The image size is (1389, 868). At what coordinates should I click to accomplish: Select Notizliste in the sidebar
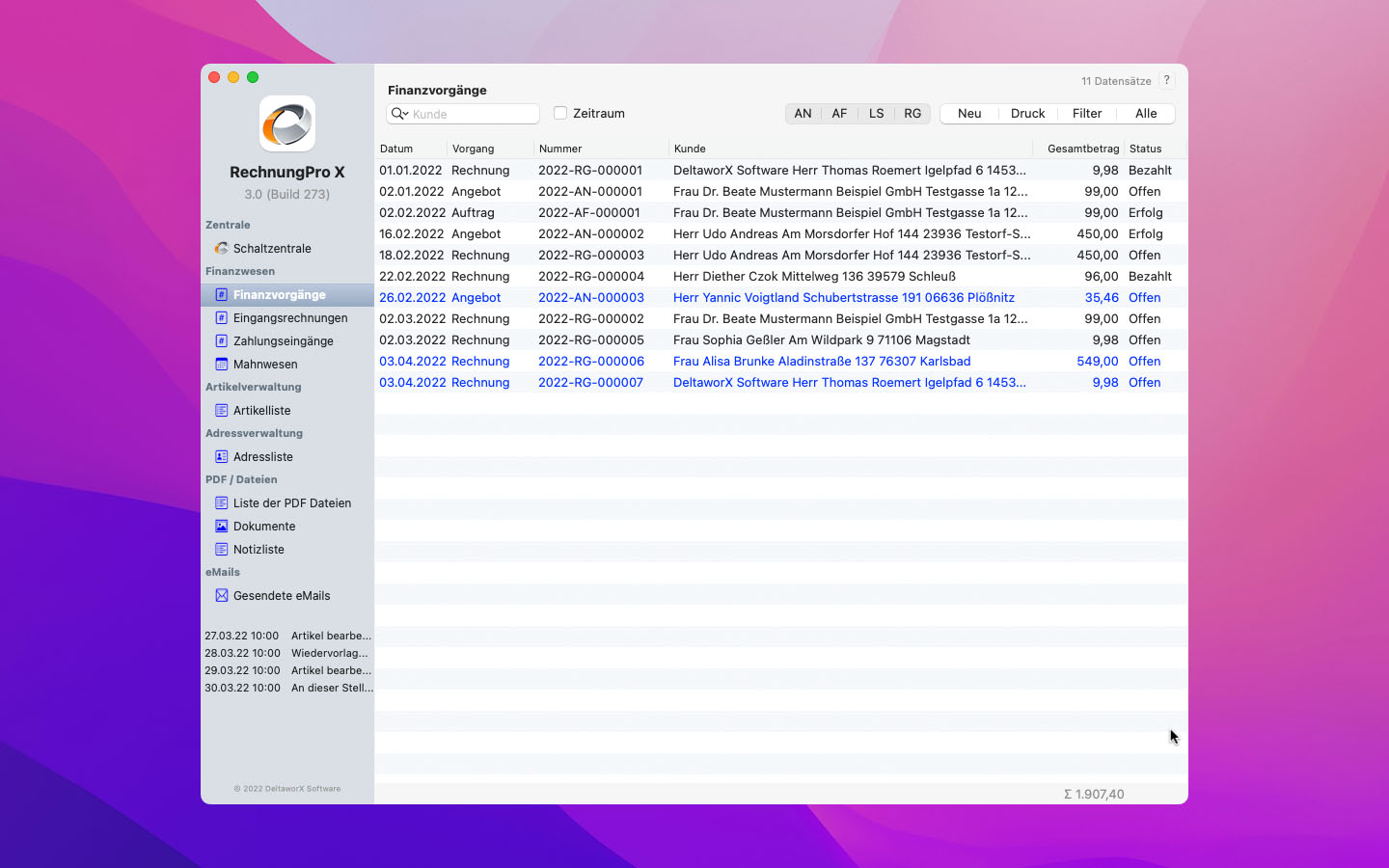tap(259, 549)
